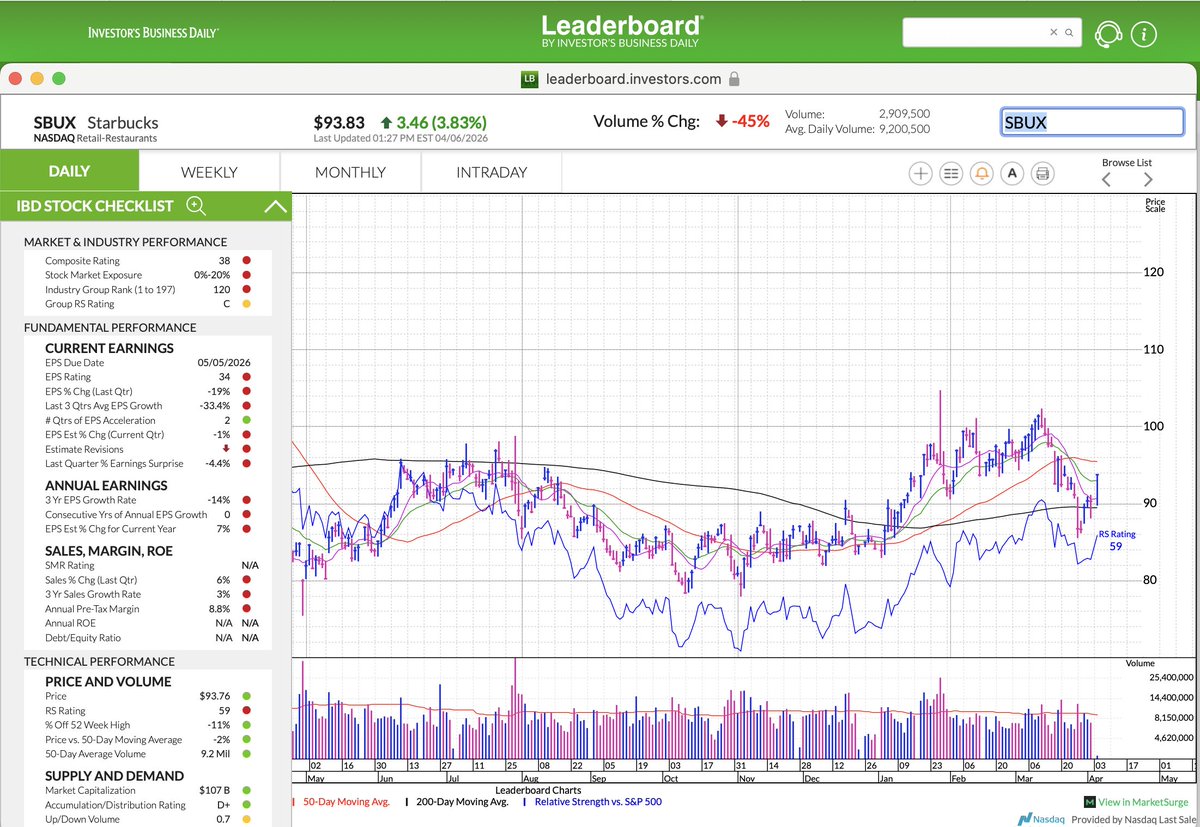
Task: Toggle the 200-Day Moving Avg legend item
Action: click(459, 801)
